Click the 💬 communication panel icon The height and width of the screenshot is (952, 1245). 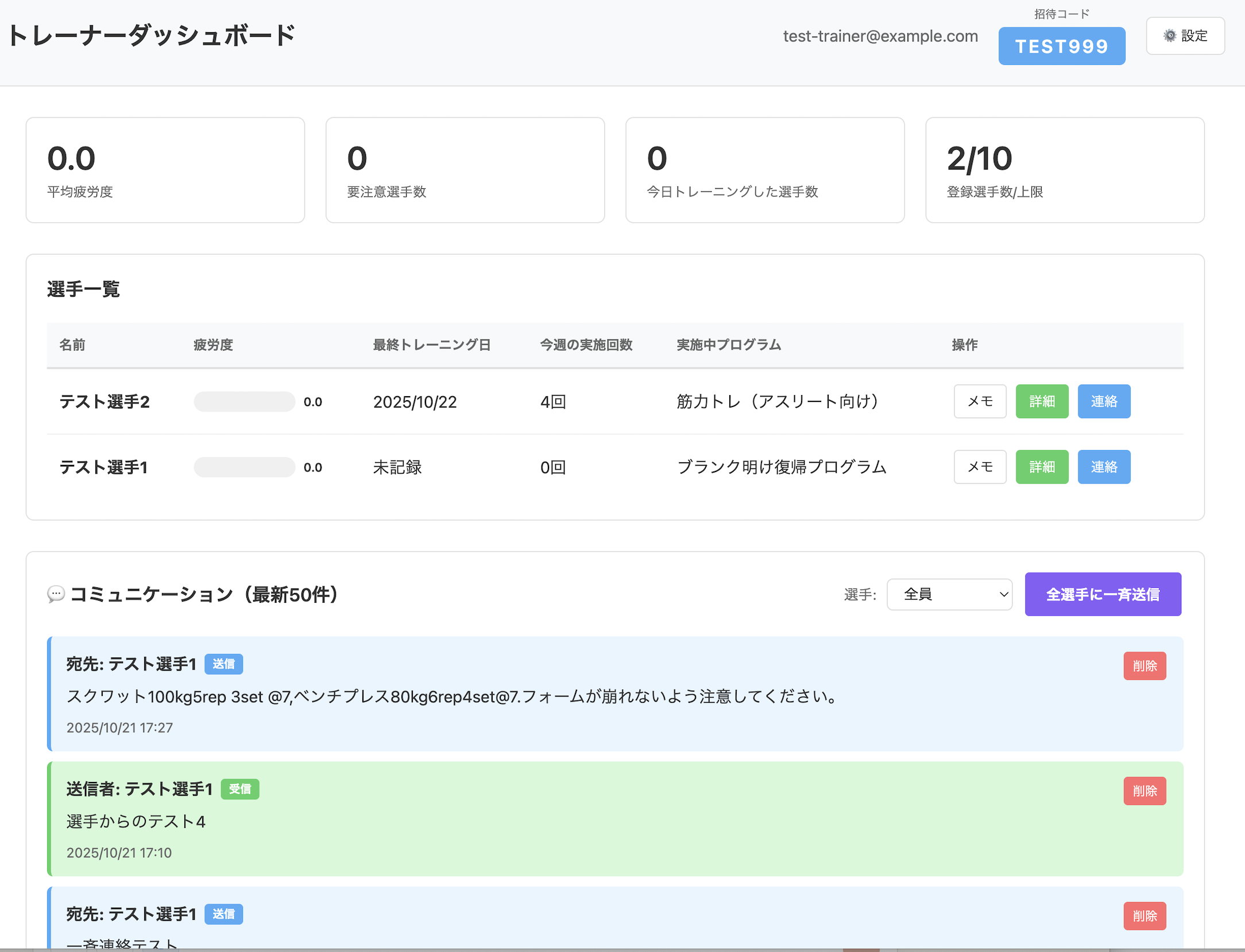pyautogui.click(x=56, y=594)
